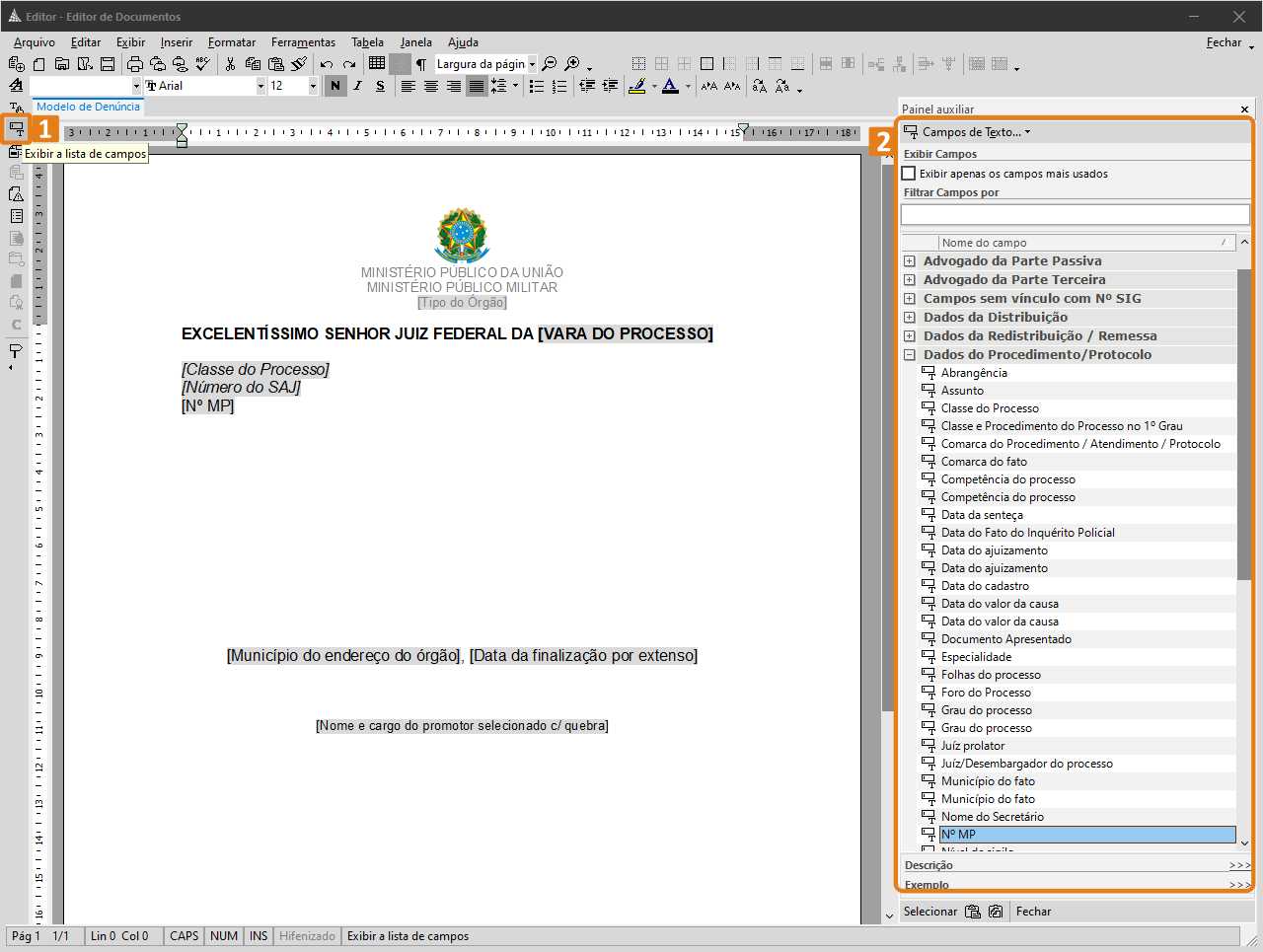Open the Largura da página zoom dropdown

[532, 64]
